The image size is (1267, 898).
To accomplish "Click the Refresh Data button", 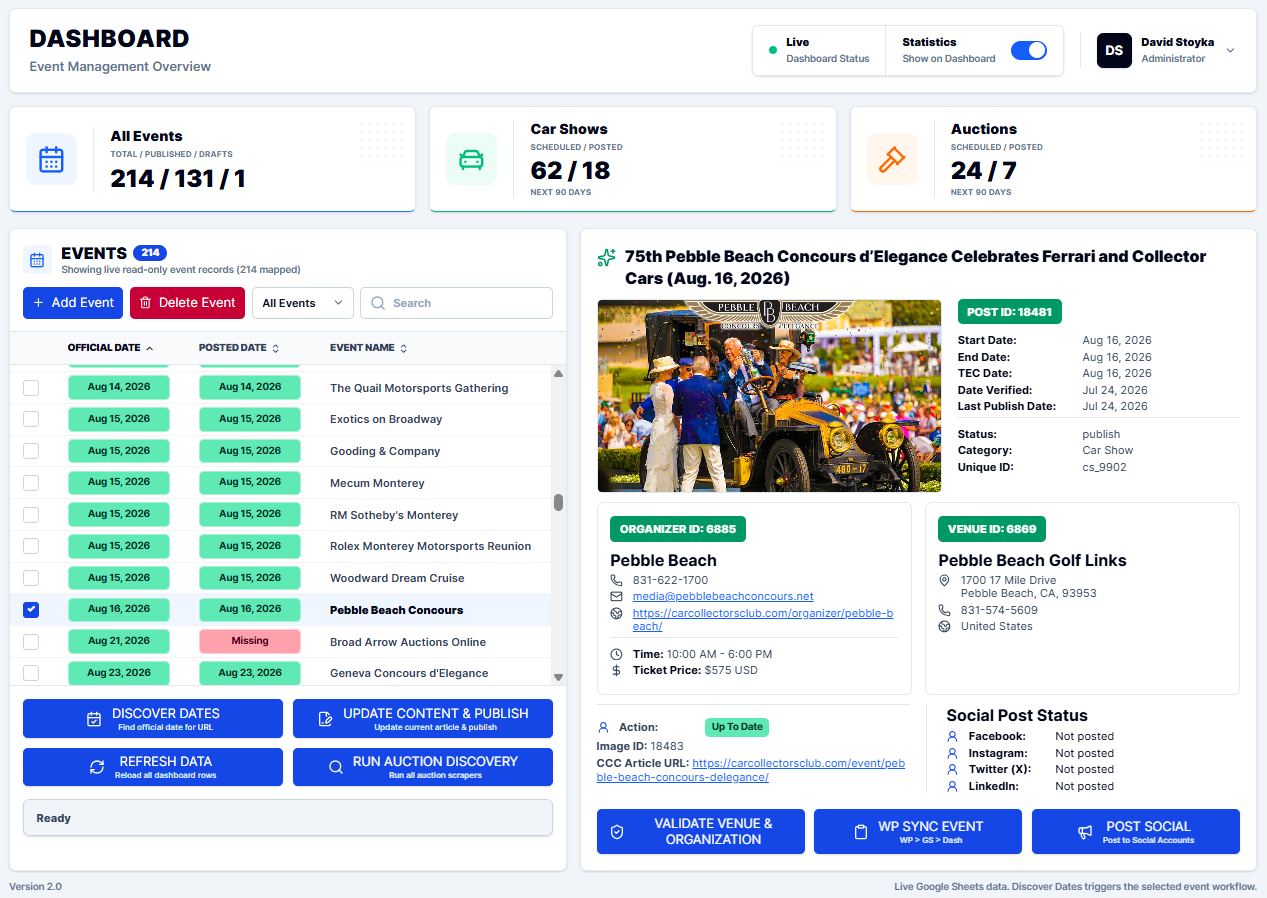I will pos(153,767).
